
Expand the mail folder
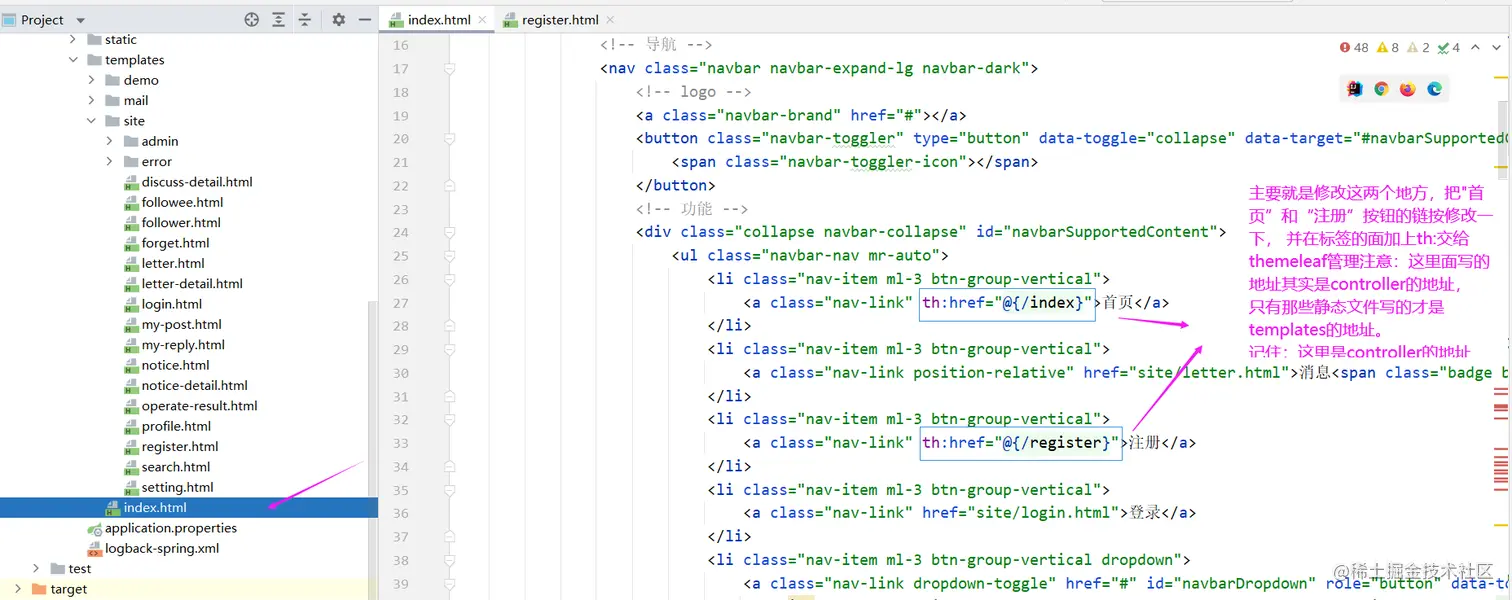tap(91, 100)
